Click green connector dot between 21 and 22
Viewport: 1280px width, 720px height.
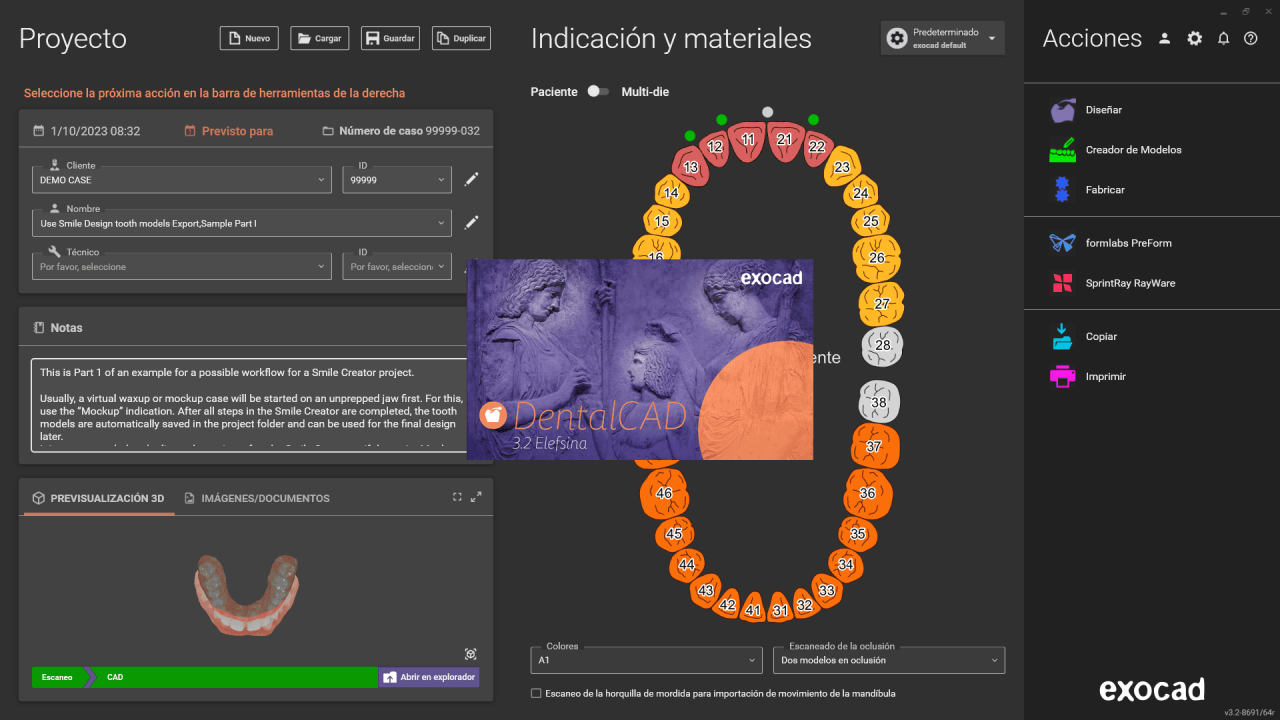[x=814, y=119]
